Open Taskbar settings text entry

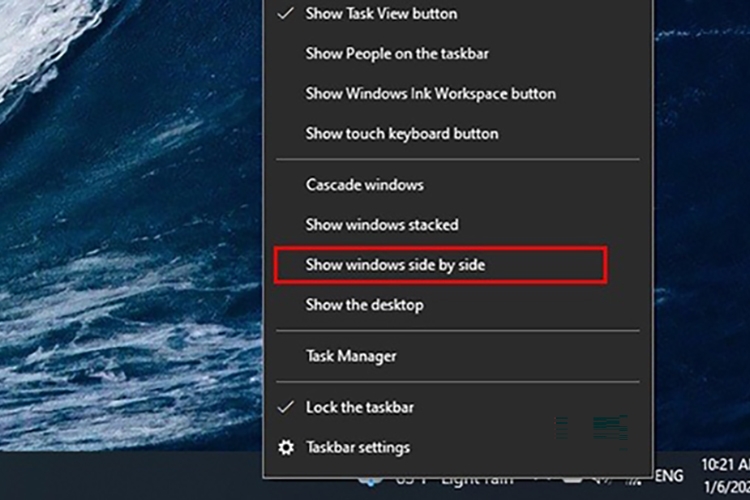click(x=357, y=447)
